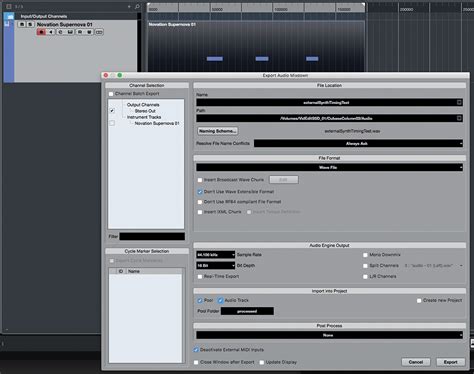
Task: Toggle Audio Track import checkbox
Action: 220,301
